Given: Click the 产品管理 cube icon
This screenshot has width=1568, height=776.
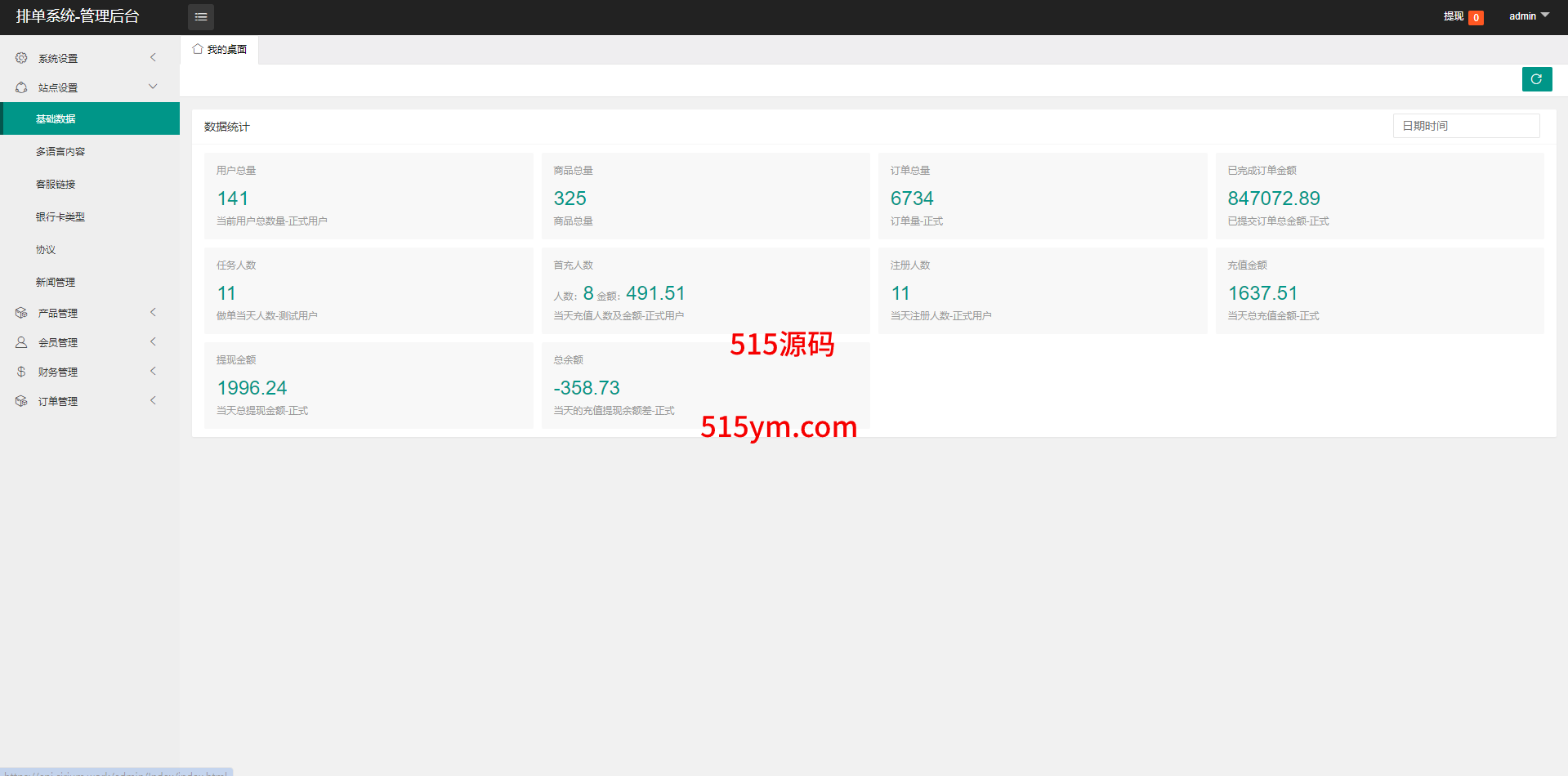Looking at the screenshot, I should point(21,313).
